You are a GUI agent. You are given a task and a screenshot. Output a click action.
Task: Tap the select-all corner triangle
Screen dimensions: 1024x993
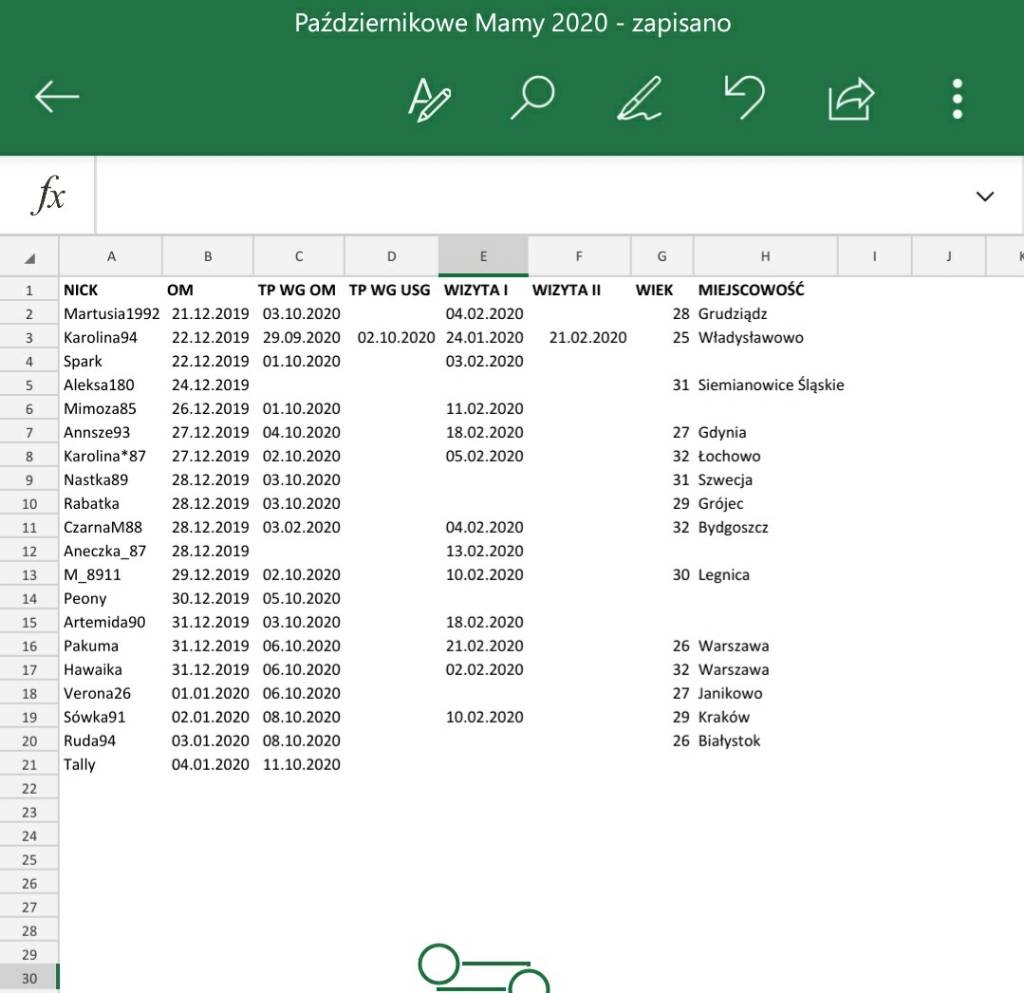[x=29, y=258]
